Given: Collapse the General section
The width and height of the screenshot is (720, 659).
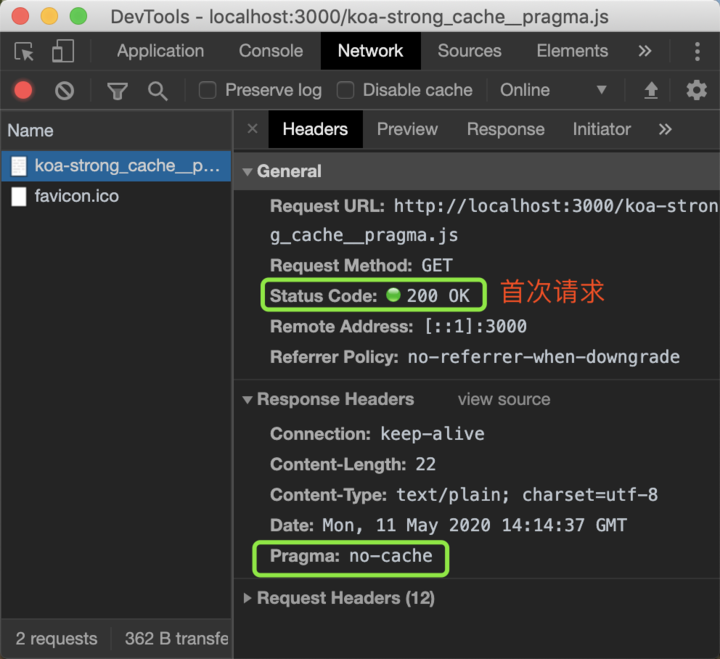Looking at the screenshot, I should pos(247,172).
